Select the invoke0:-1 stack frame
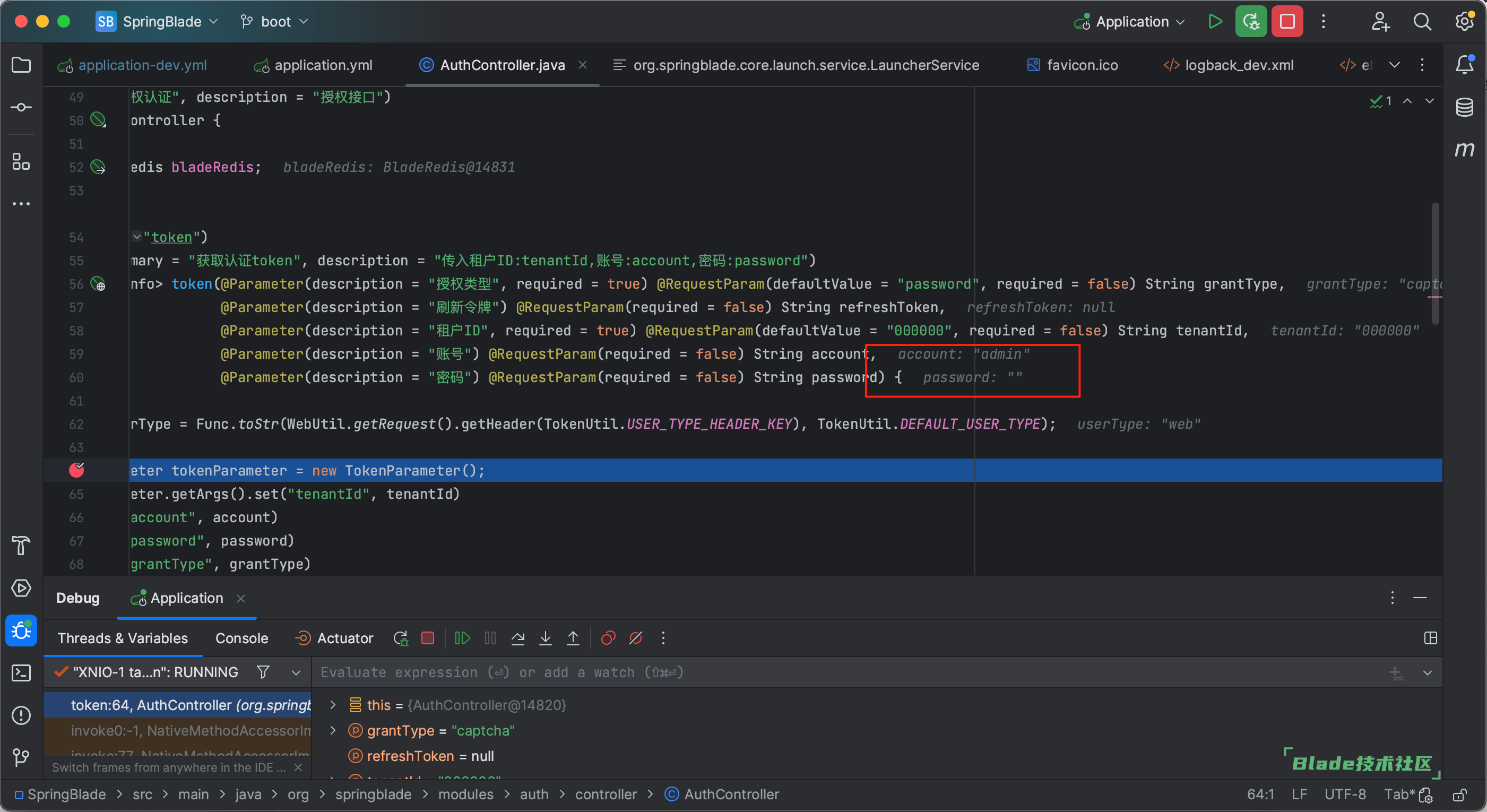Image resolution: width=1487 pixels, height=812 pixels. tap(178, 731)
